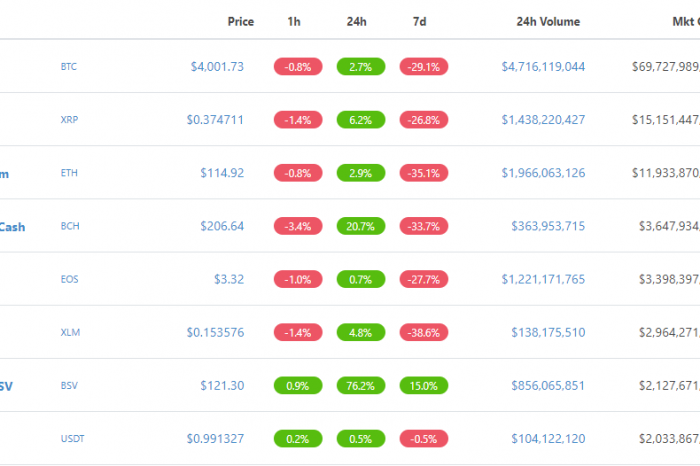This screenshot has width=700, height=466.
Task: Sort by the Price column header
Action: (241, 21)
